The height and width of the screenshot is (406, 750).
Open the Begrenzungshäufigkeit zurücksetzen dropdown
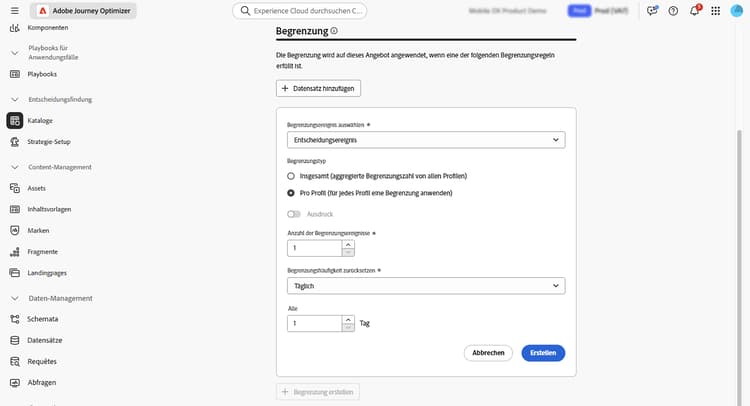pos(425,286)
